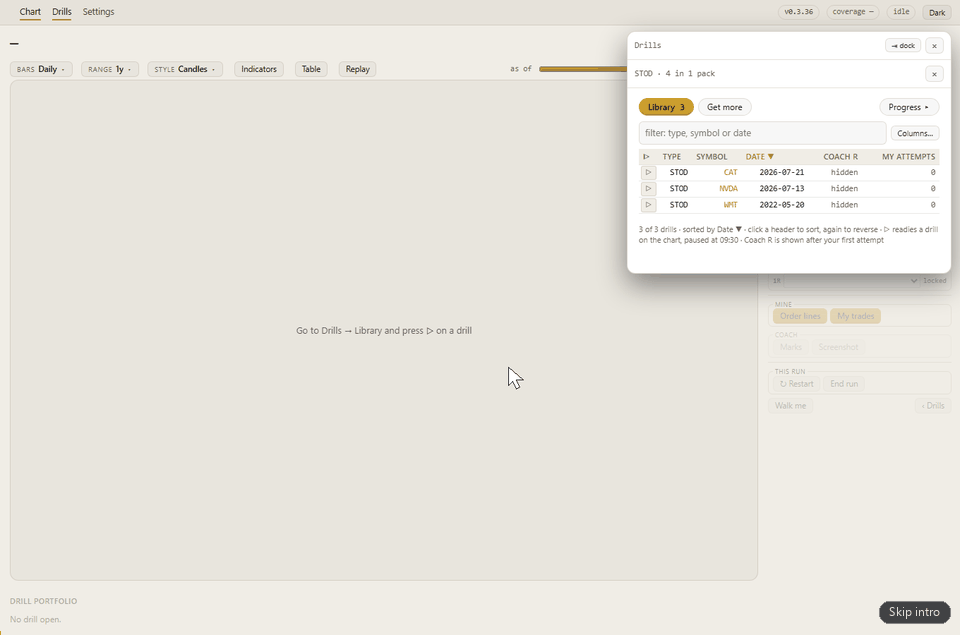This screenshot has height=635, width=960.
Task: Play the WMT drill row
Action: coord(648,205)
